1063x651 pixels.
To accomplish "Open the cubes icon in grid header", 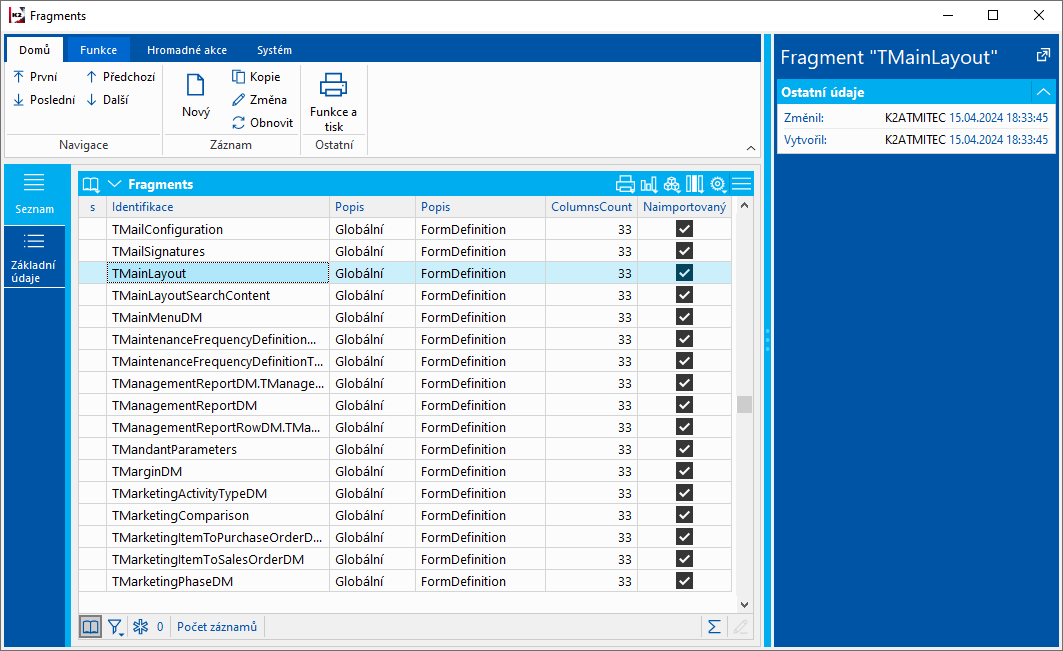I will click(x=671, y=184).
